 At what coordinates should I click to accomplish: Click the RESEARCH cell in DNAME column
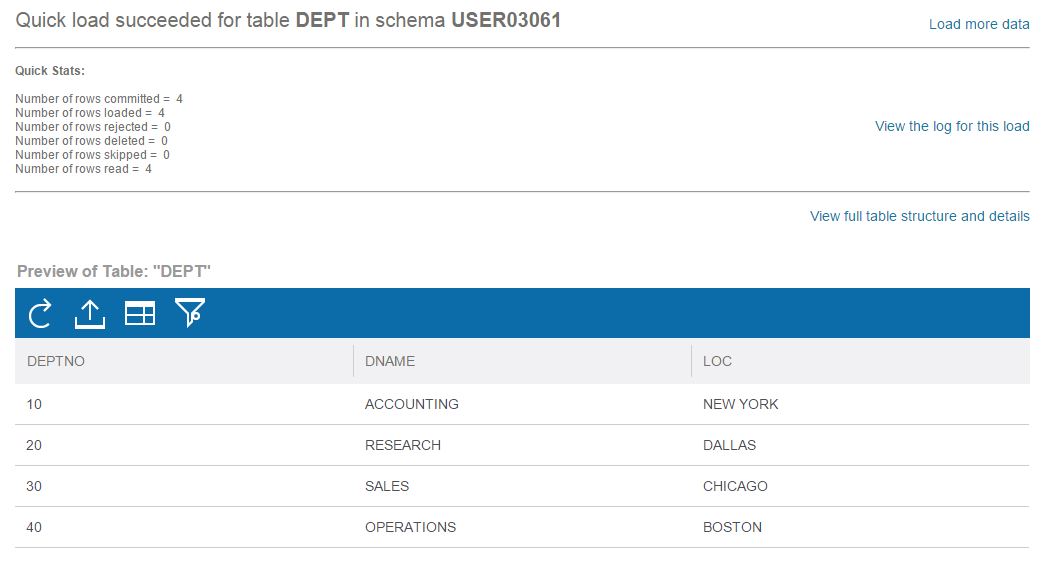click(x=403, y=445)
